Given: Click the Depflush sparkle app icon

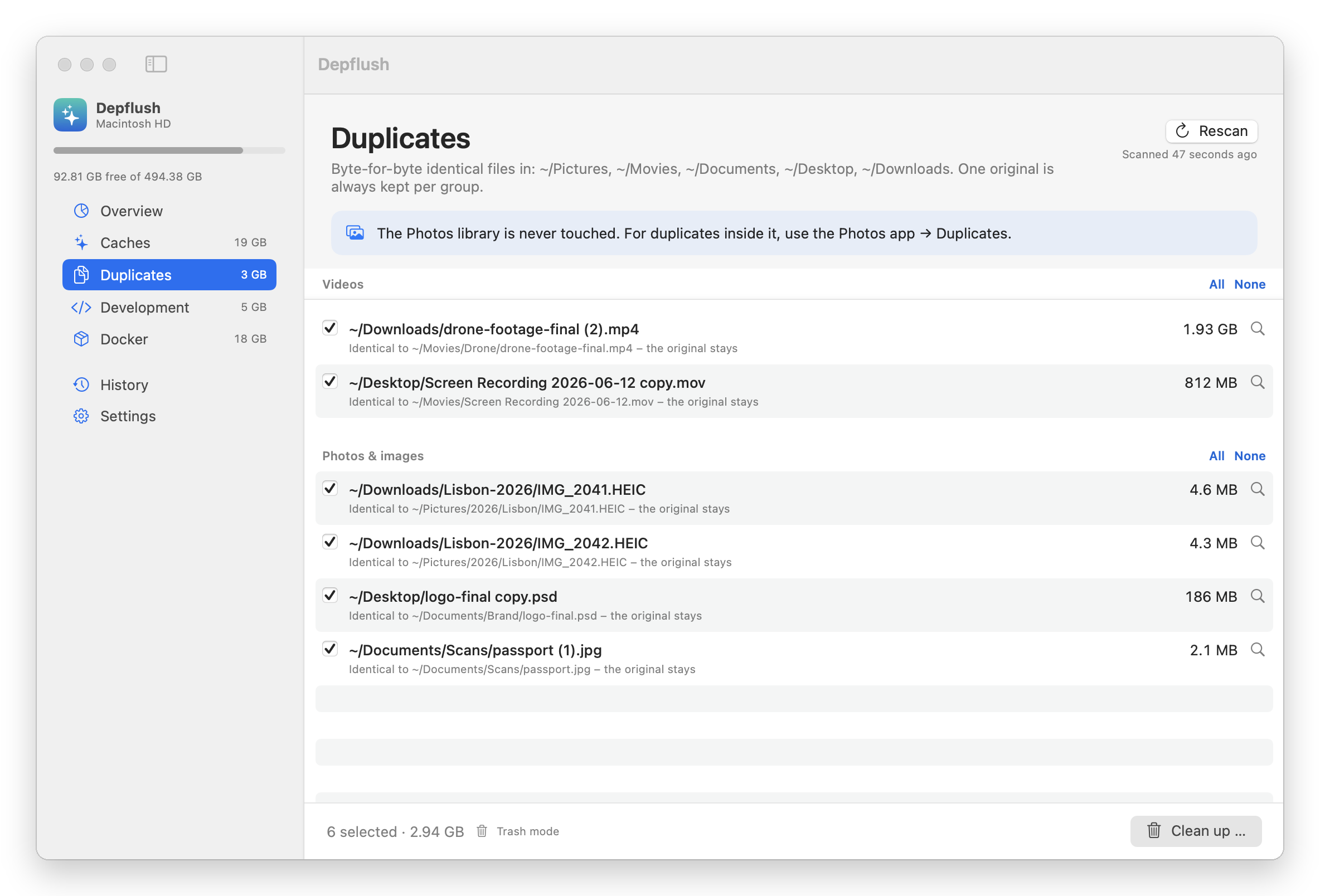Looking at the screenshot, I should click(x=70, y=115).
